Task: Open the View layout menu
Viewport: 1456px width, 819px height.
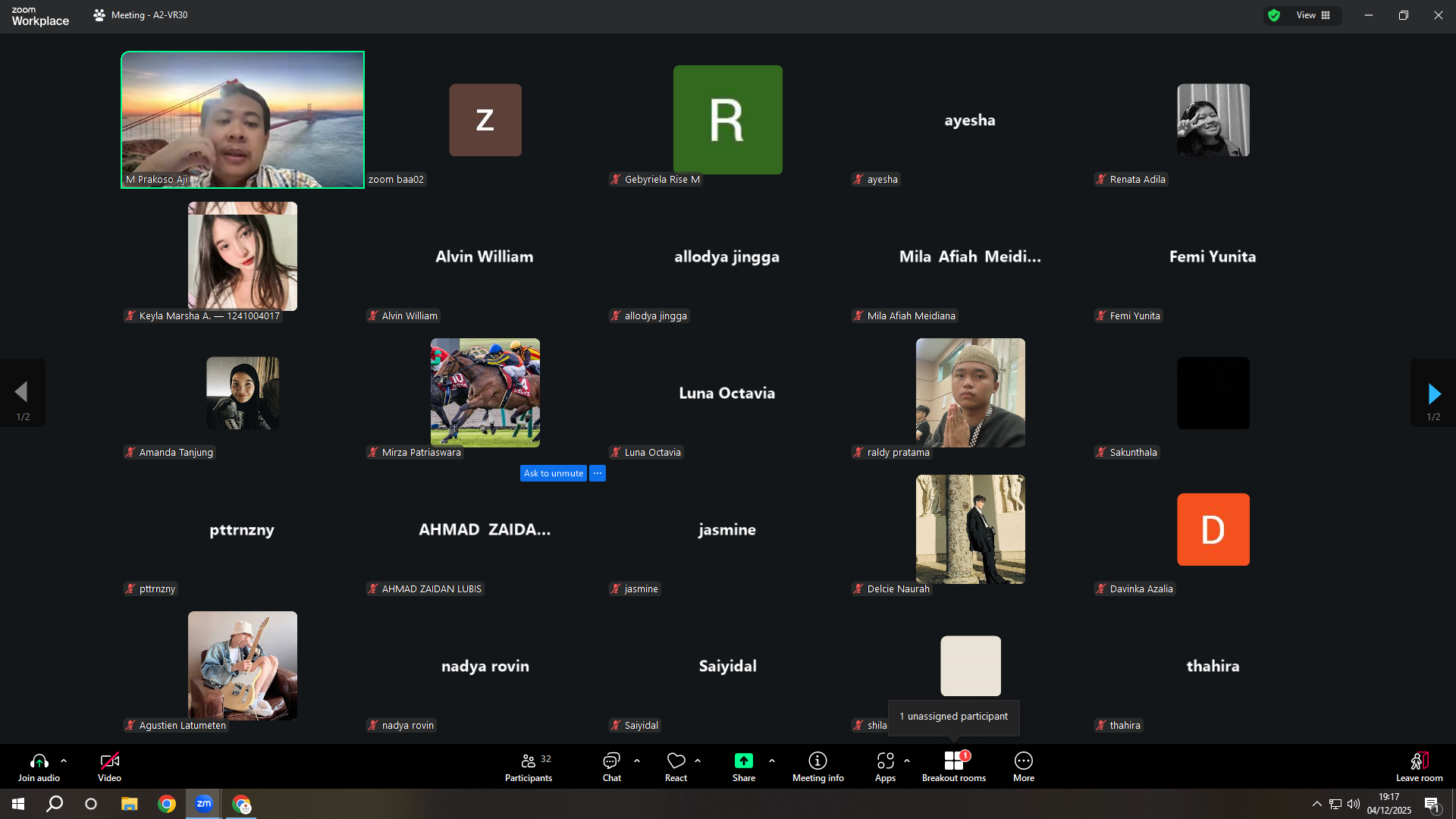Action: click(1313, 15)
